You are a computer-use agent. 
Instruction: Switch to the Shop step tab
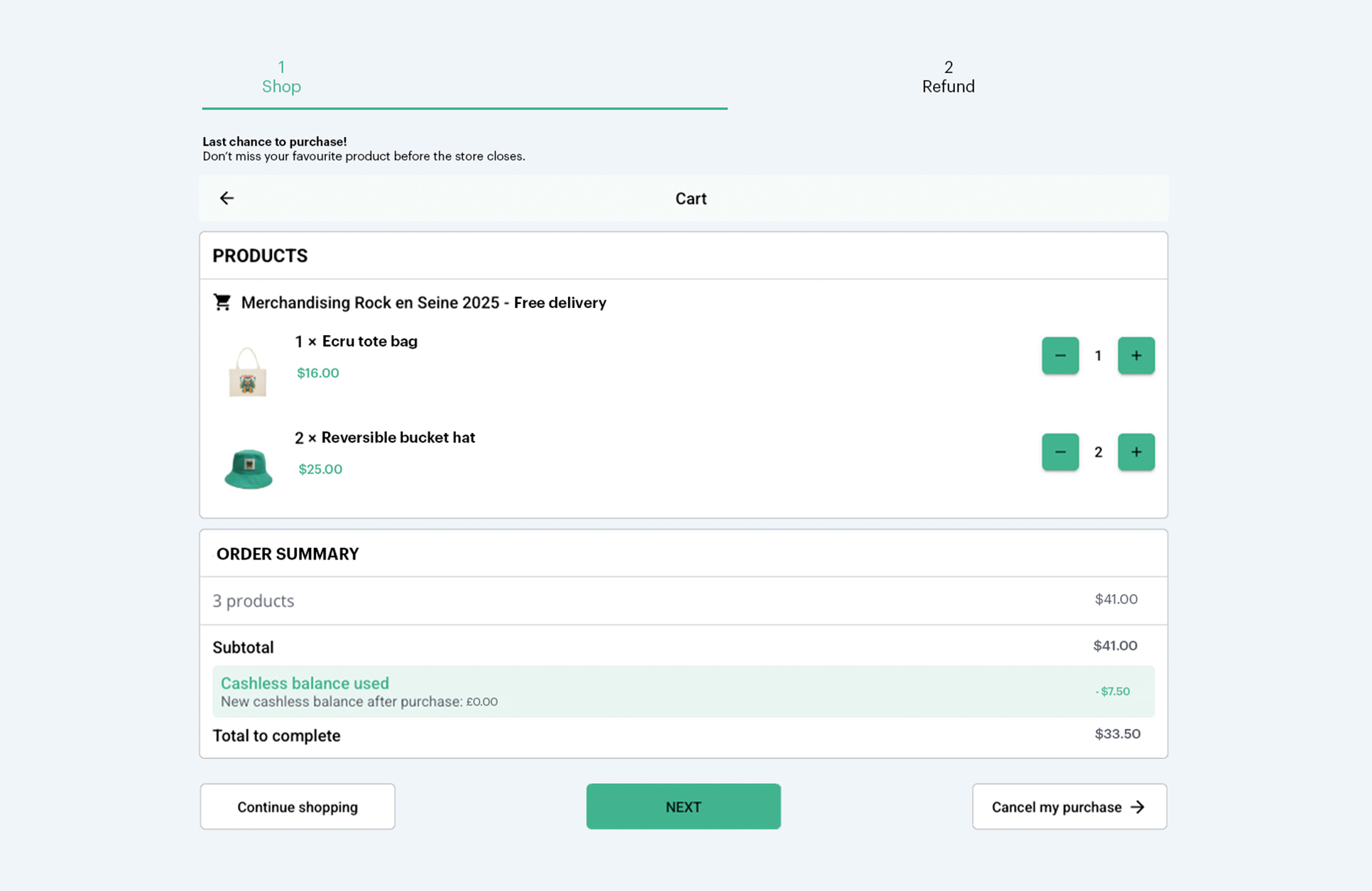tap(281, 77)
